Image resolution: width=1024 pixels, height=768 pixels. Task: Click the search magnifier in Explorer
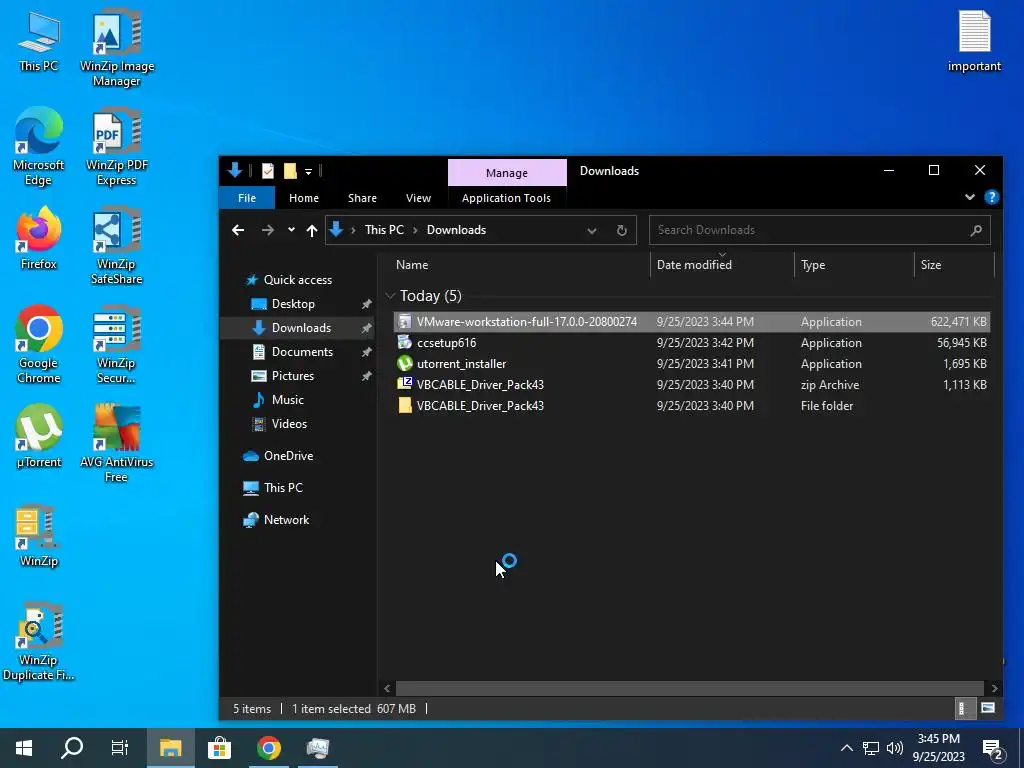(x=976, y=230)
